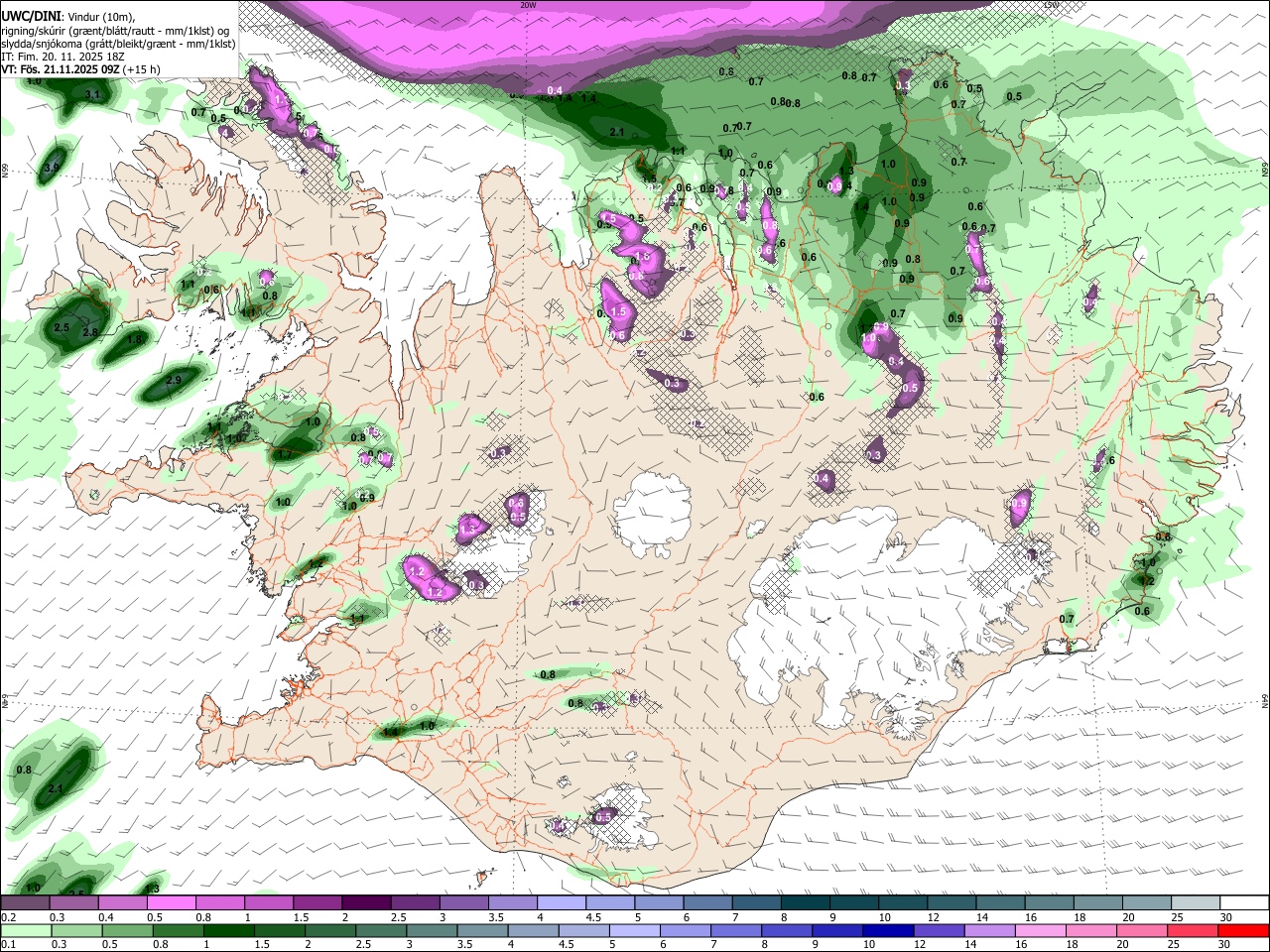Select the bright red 30 rain legend swatch
1270x952 pixels.
coord(1244,930)
